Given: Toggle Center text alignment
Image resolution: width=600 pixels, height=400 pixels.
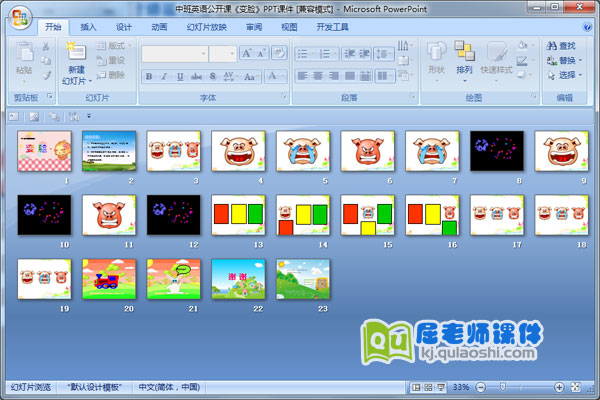Looking at the screenshot, I should click(318, 76).
